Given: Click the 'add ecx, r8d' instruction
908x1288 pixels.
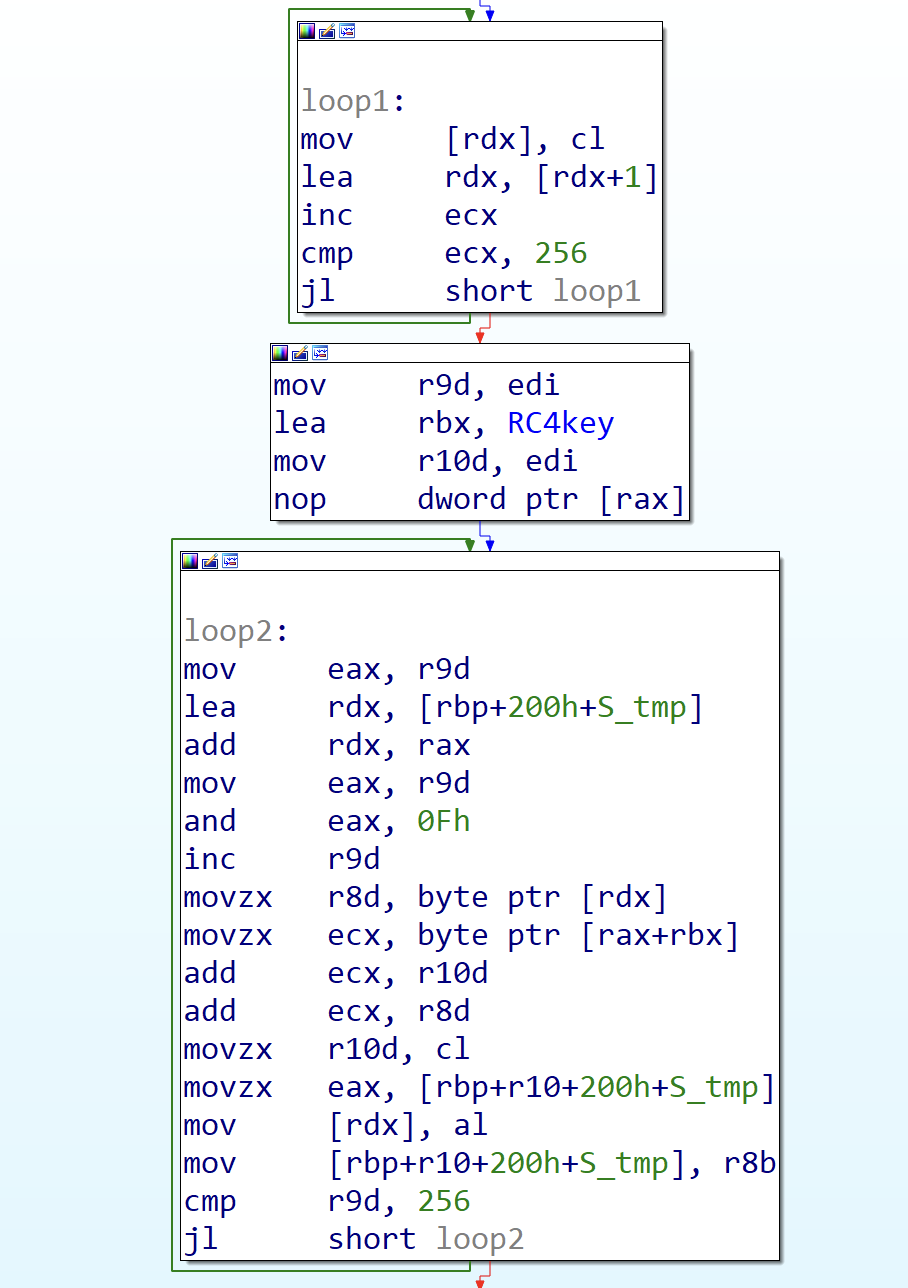Looking at the screenshot, I should click(x=327, y=1011).
